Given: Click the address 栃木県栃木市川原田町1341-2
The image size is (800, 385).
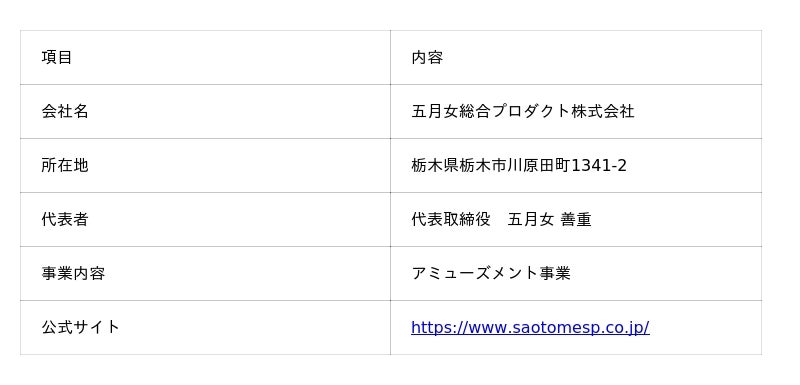Looking at the screenshot, I should click(x=519, y=165).
